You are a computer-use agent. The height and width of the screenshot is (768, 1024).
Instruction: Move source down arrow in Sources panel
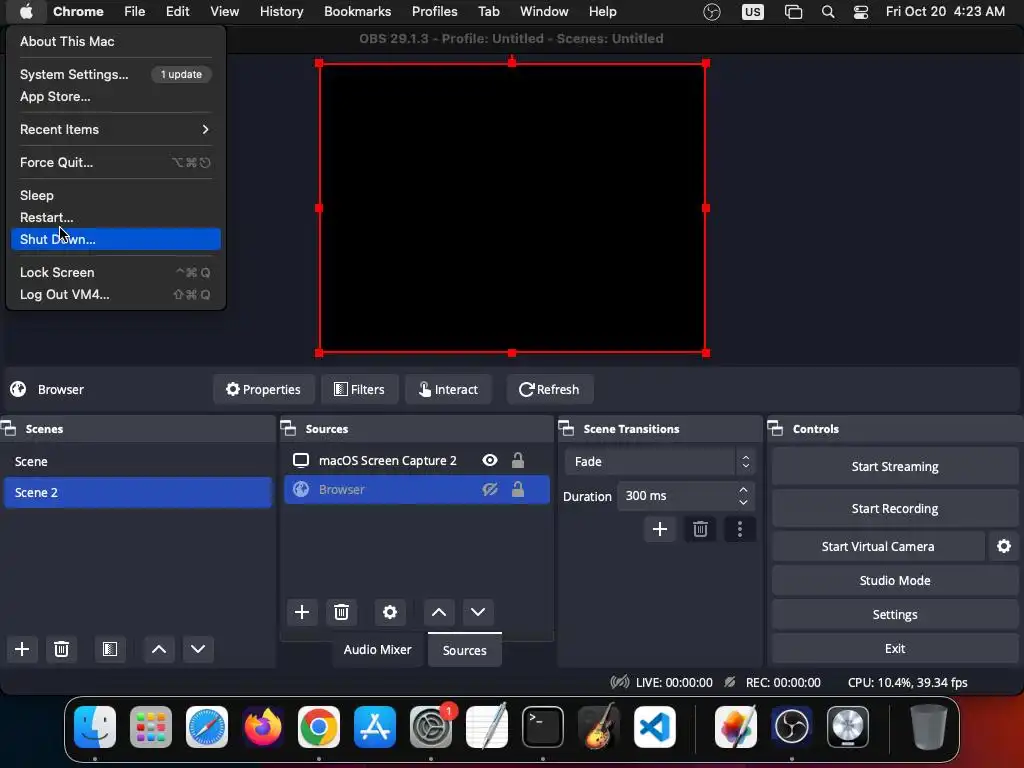pos(478,612)
